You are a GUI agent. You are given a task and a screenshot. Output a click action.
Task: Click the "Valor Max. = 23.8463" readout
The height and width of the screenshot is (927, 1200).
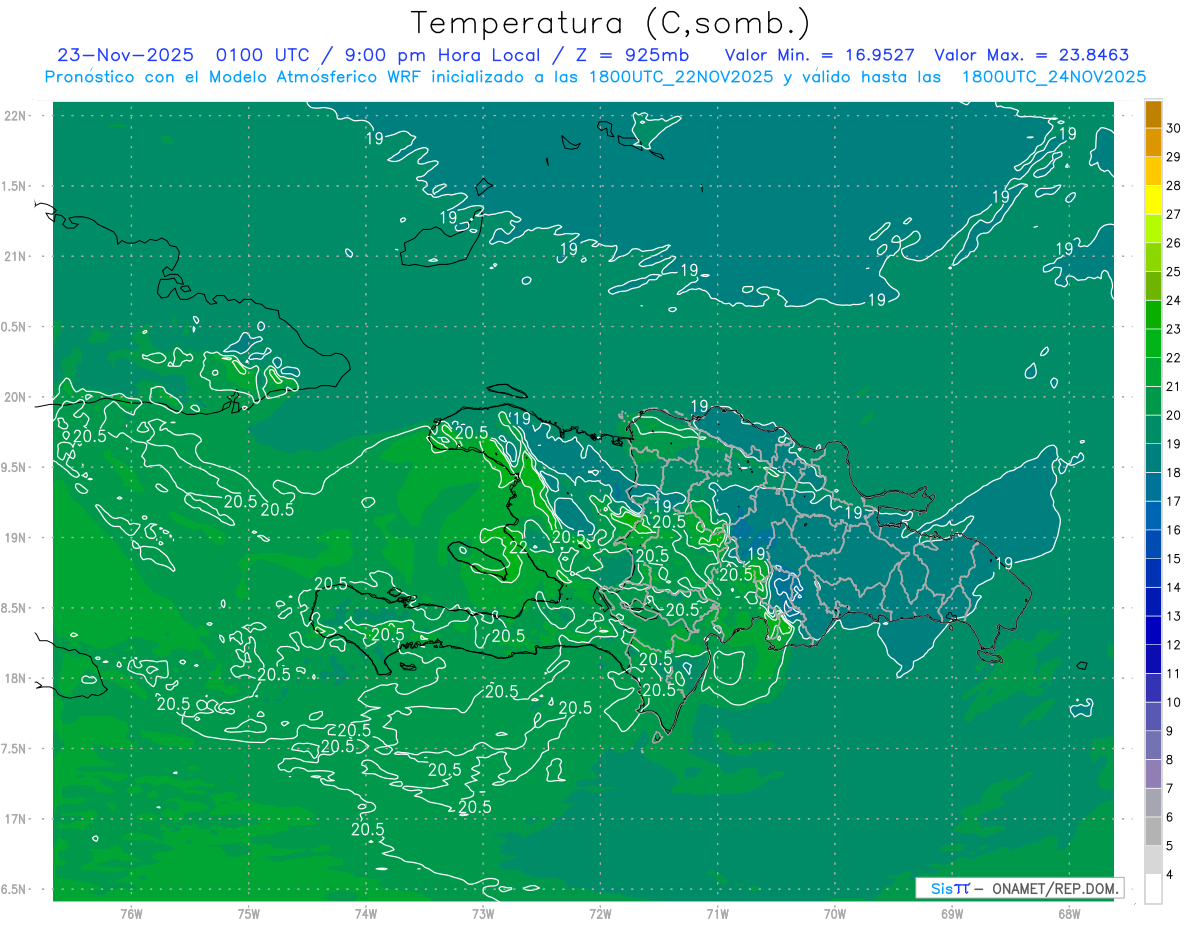coord(1031,55)
